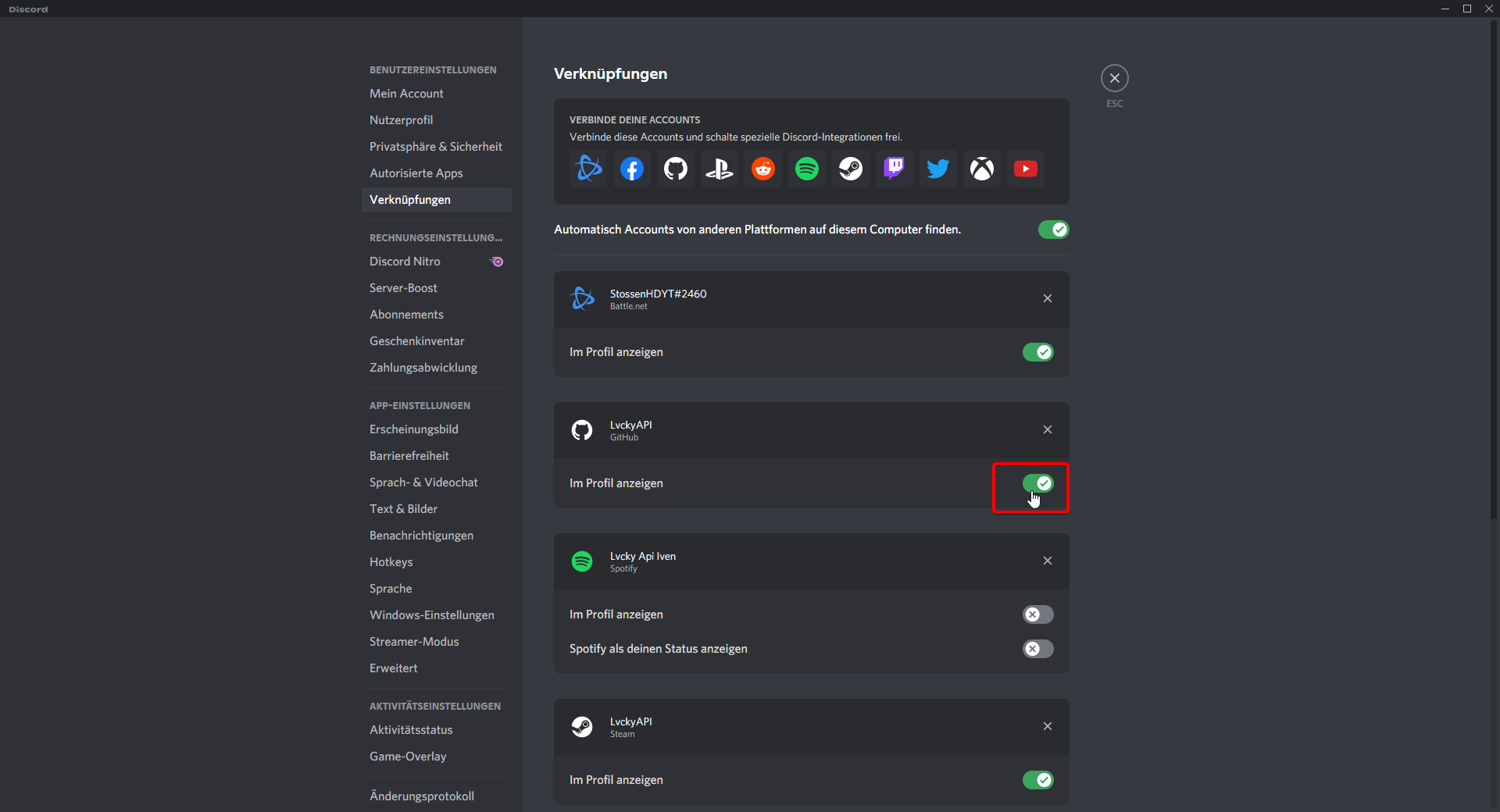Connect a YouTube account via its icon
The width and height of the screenshot is (1500, 812).
pyautogui.click(x=1025, y=169)
